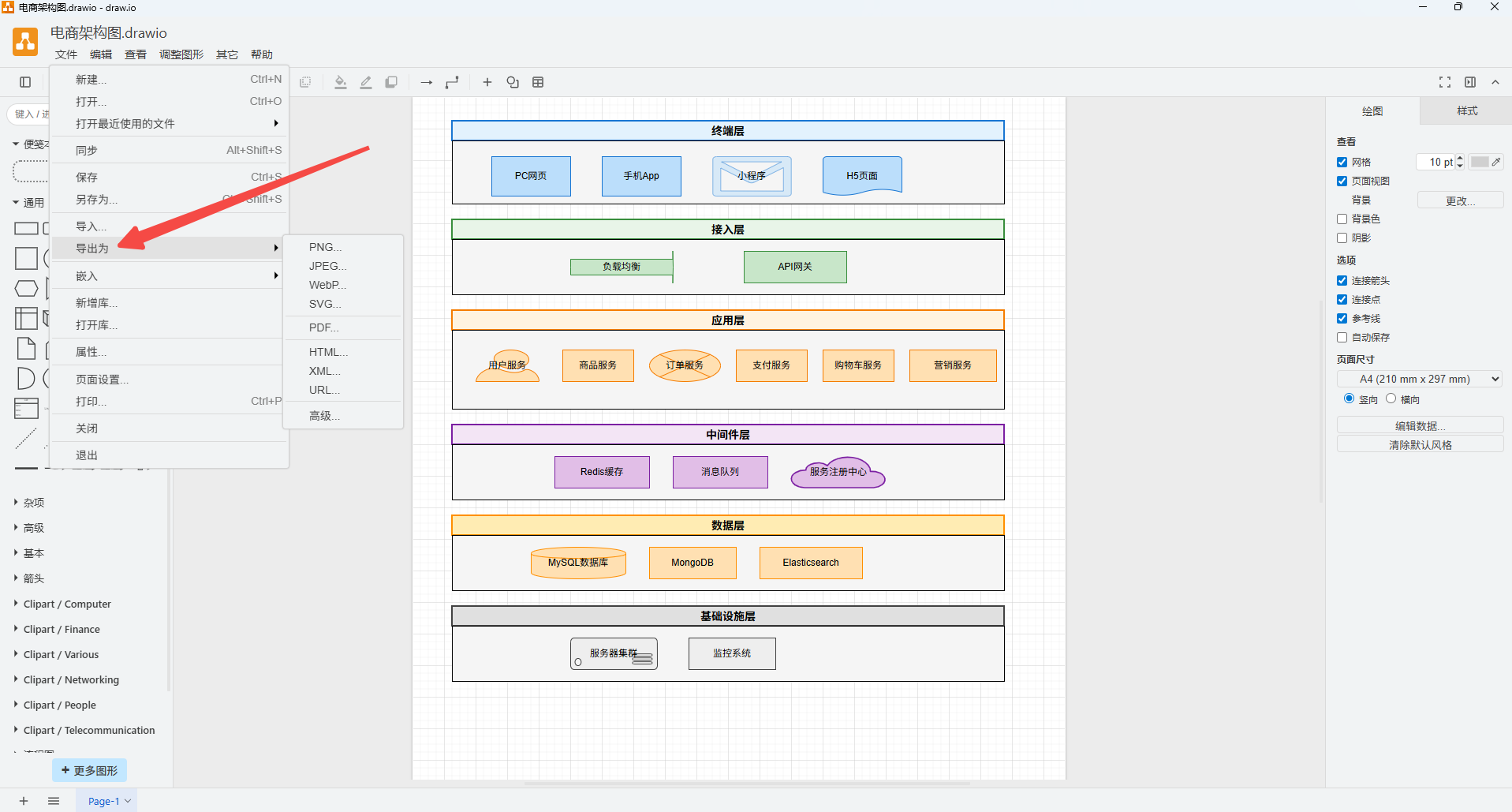Click the 编辑数据 button
This screenshot has width=1512, height=812.
coord(1421,425)
